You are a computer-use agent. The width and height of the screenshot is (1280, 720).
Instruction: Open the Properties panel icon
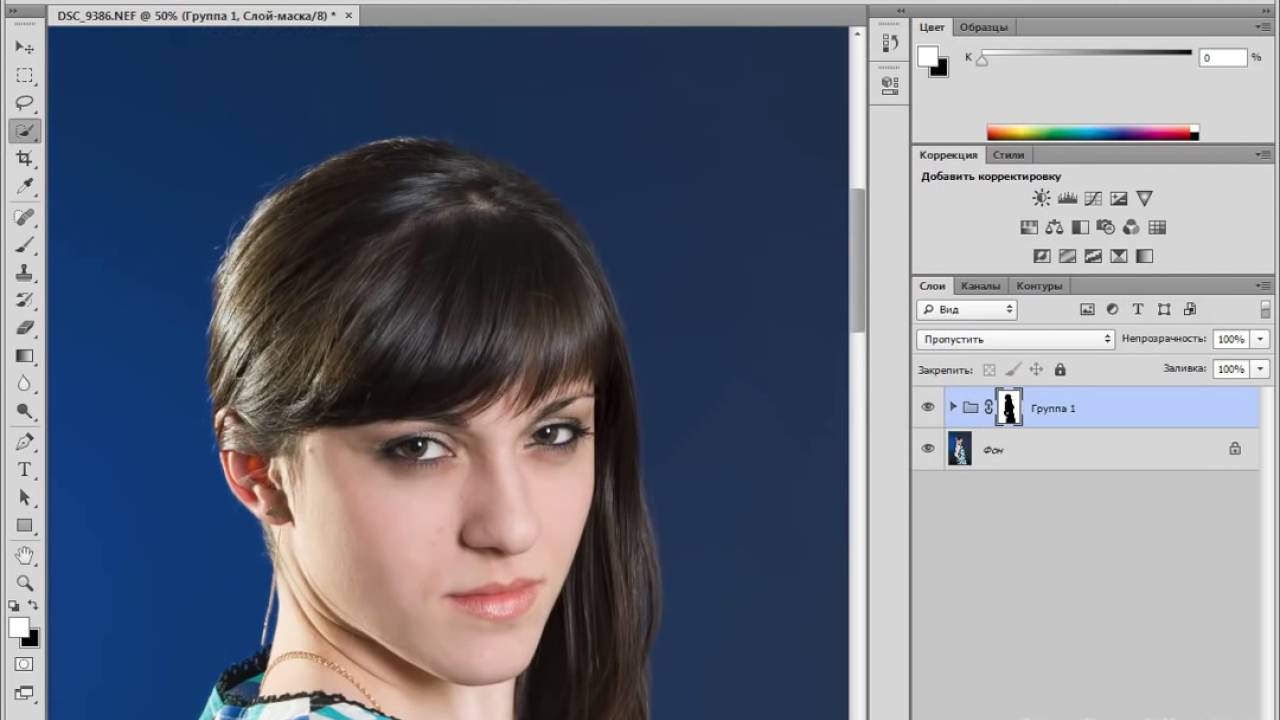point(890,85)
